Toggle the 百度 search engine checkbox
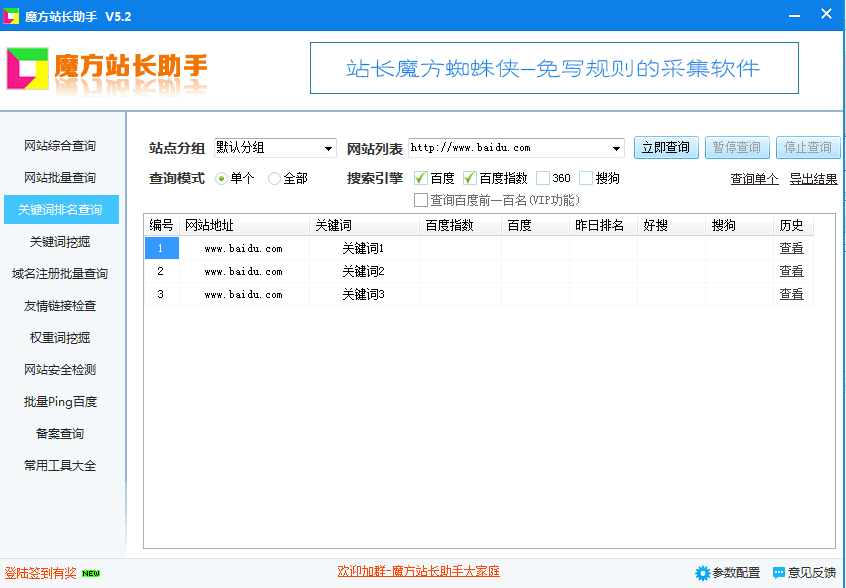The image size is (846, 588). (x=420, y=178)
